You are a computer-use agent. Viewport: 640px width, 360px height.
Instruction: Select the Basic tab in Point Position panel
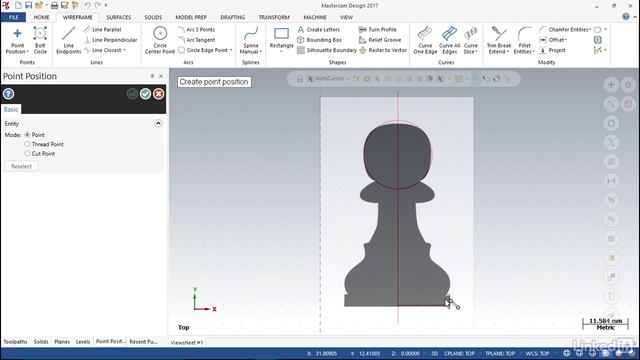[11, 109]
